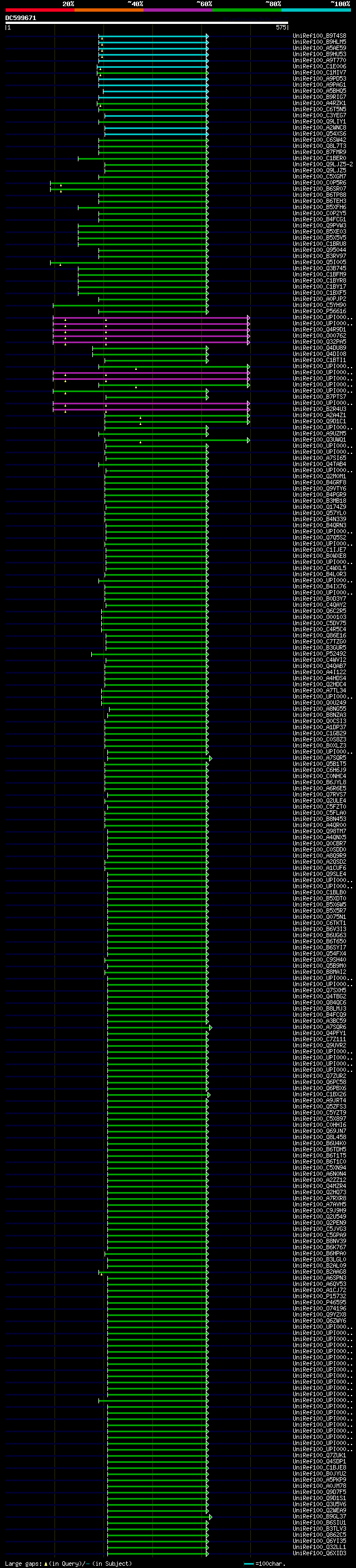The height and width of the screenshot is (1568, 356).
Task: Select hit label UniRef100_C3YEG7
Action: [319, 115]
